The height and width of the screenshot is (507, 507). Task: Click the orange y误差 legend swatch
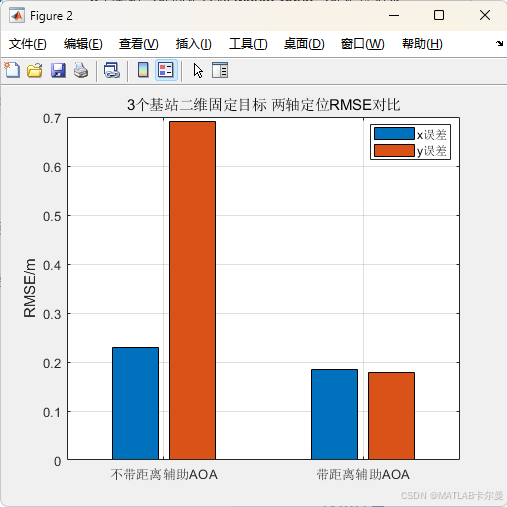[394, 150]
